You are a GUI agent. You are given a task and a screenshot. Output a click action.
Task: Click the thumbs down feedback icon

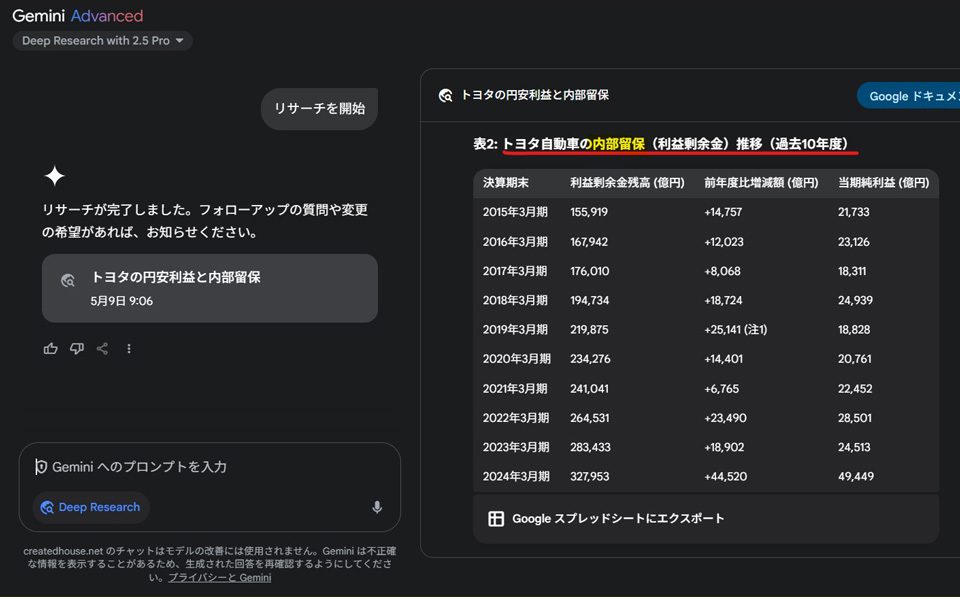click(77, 348)
